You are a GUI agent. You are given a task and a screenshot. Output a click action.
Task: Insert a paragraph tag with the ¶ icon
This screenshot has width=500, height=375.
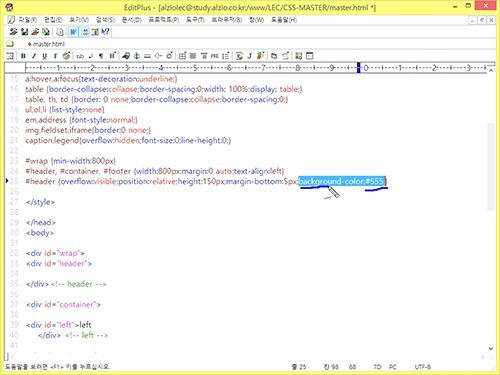tap(101, 56)
